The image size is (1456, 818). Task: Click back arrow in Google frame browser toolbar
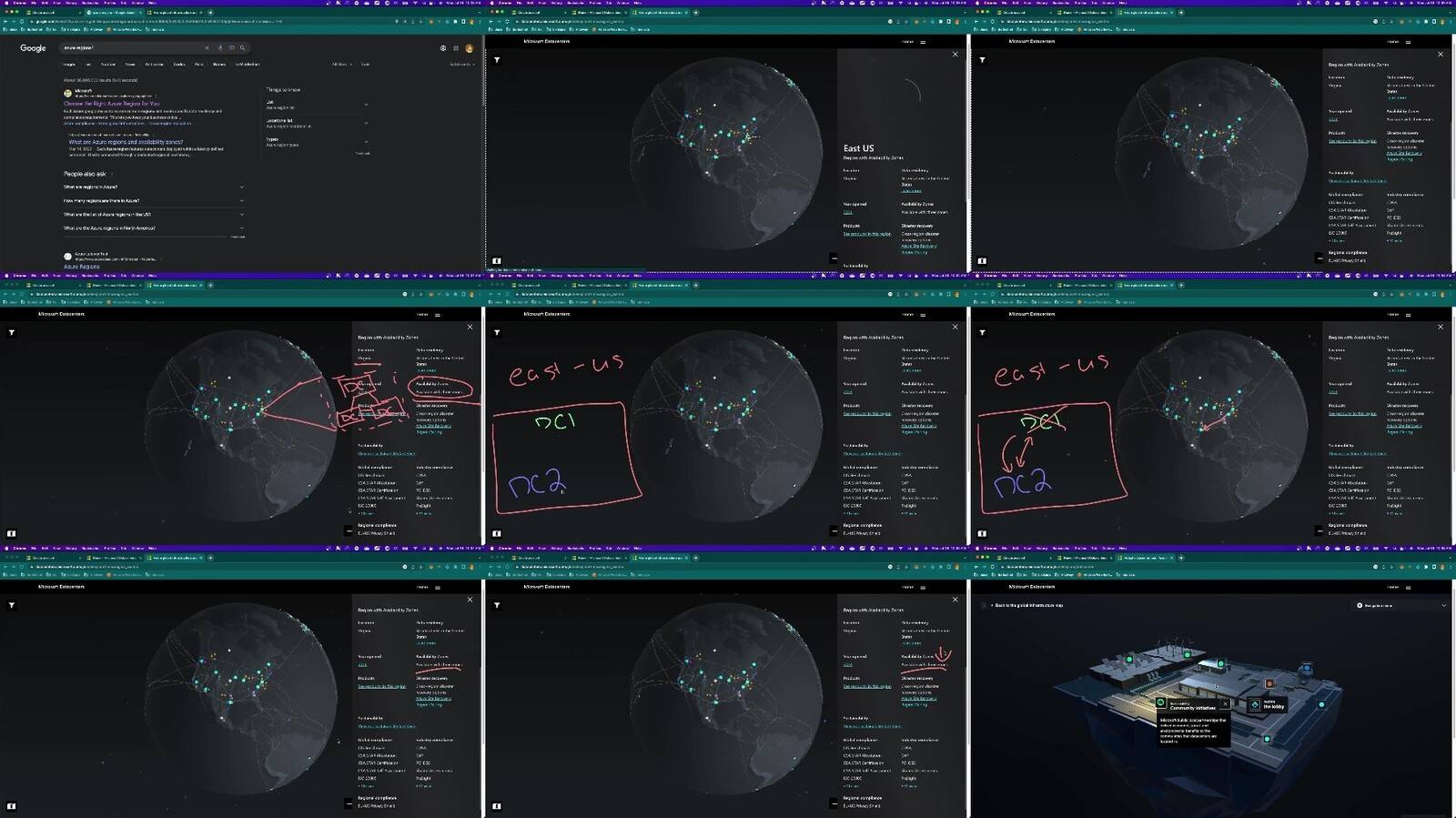5,21
